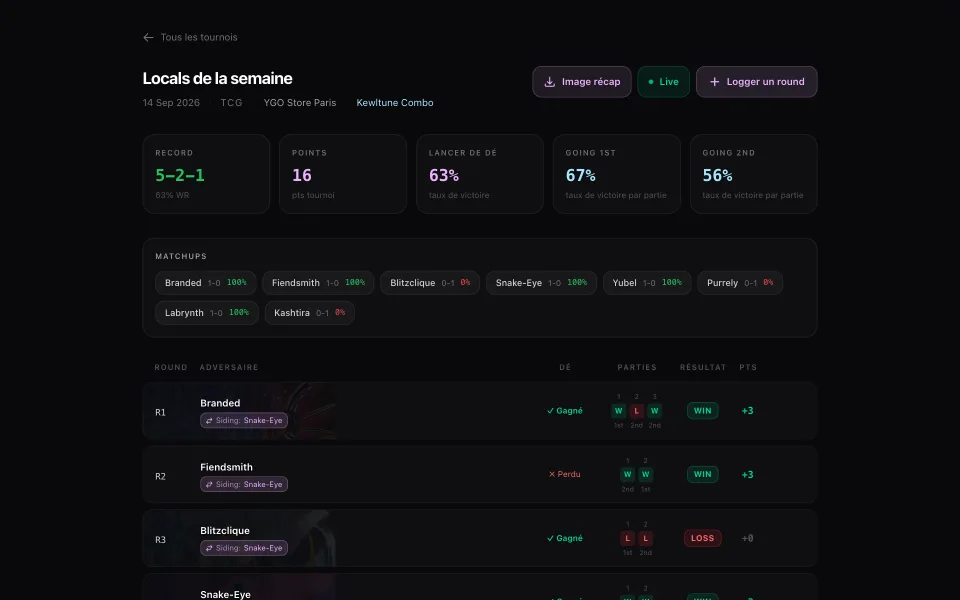
Task: Select game 2 L chip in the Blitzclique row
Action: 645,538
